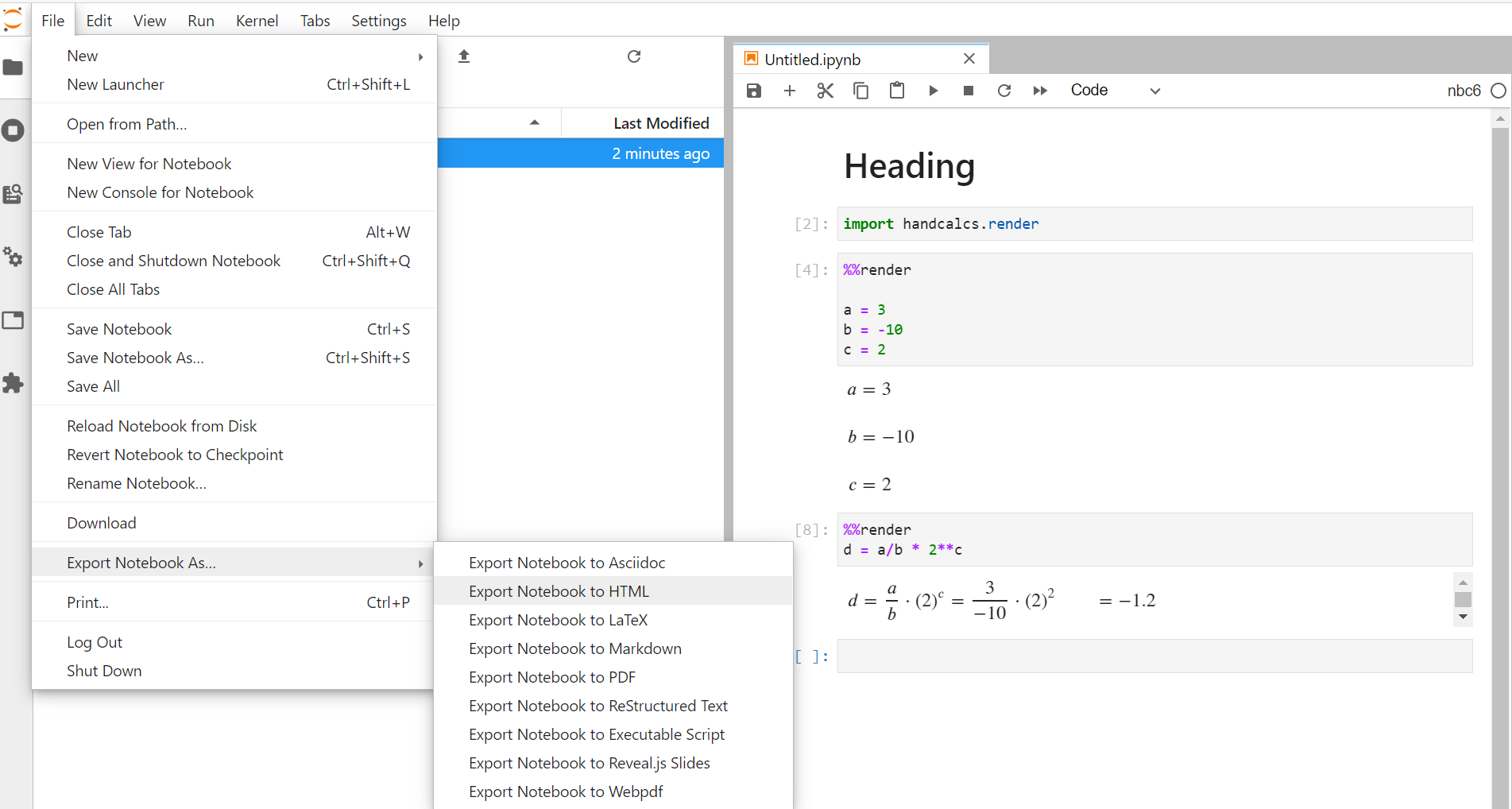Choose Save Notebook As...
The height and width of the screenshot is (809, 1512).
coord(234,358)
